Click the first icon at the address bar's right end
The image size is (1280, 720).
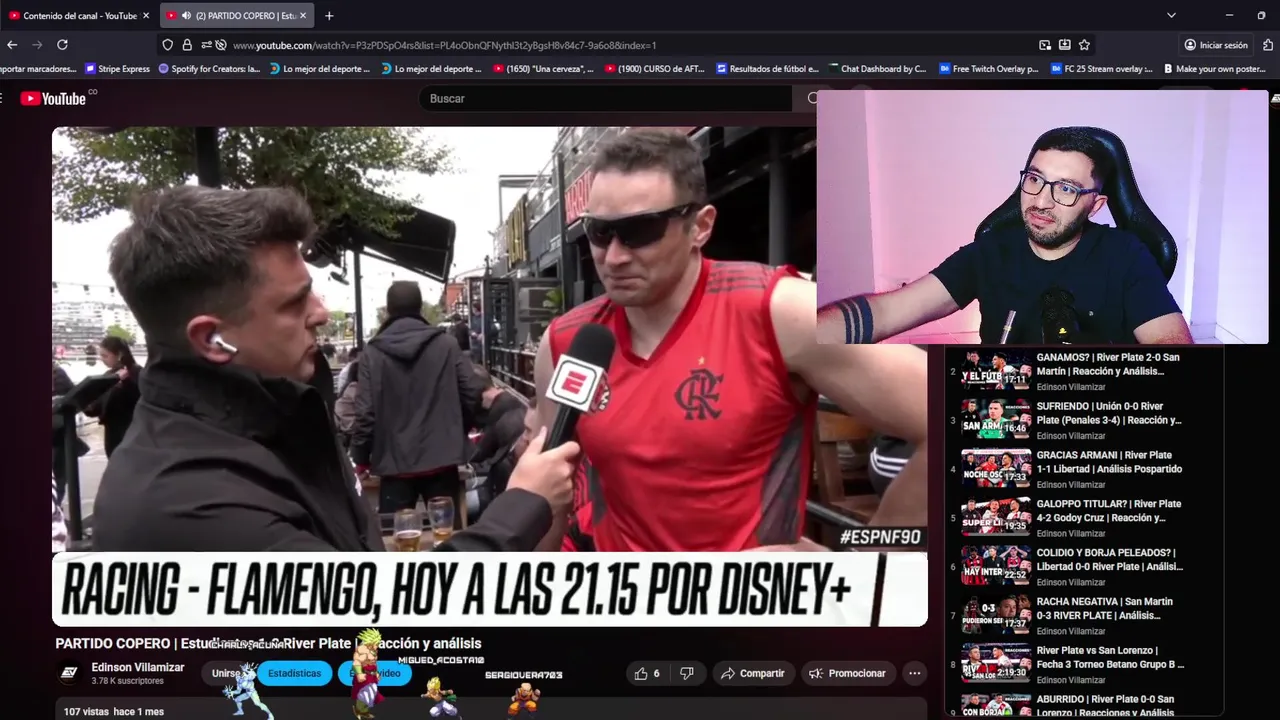(x=1045, y=45)
